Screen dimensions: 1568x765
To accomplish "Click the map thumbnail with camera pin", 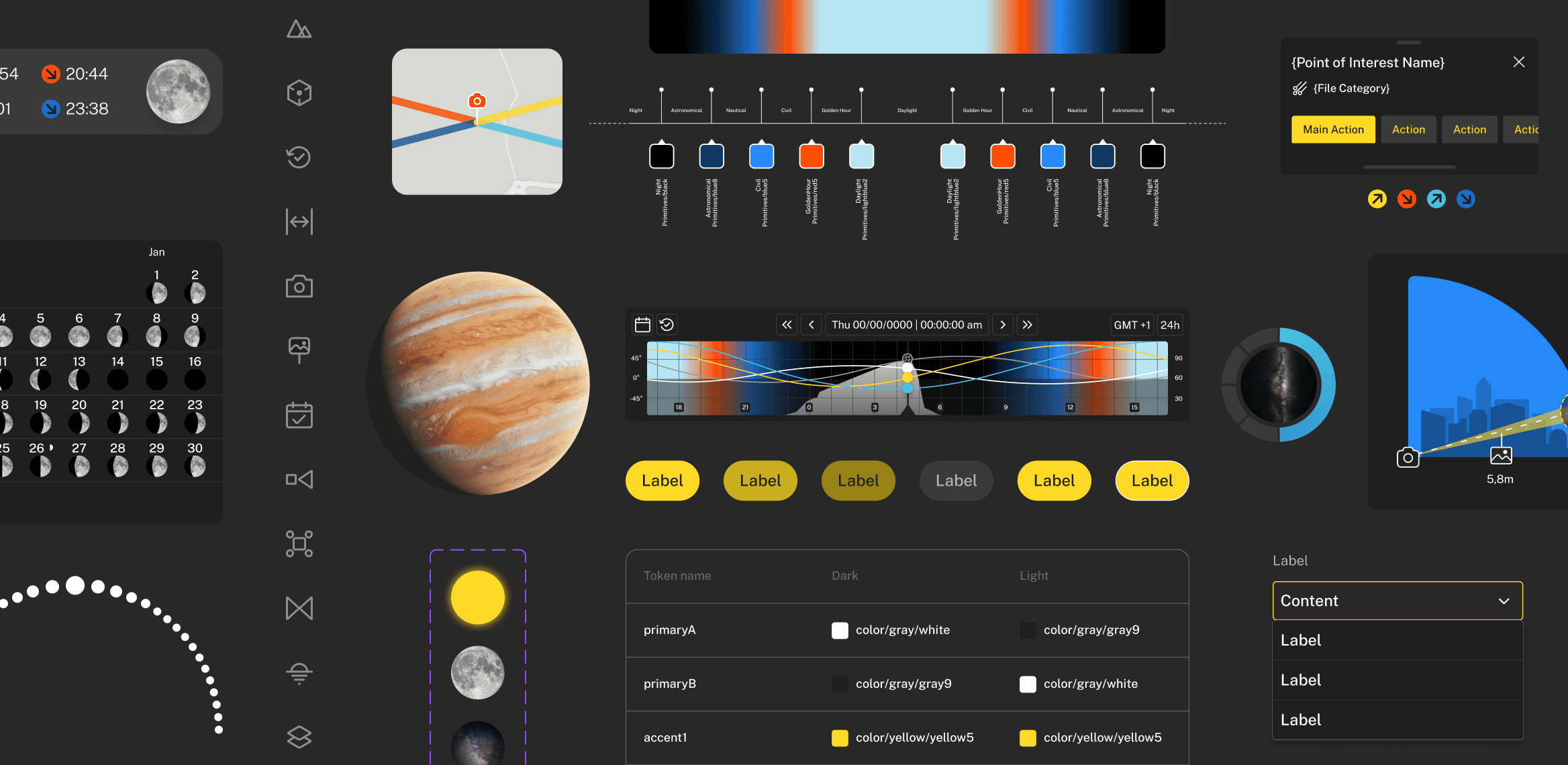I will [x=477, y=121].
